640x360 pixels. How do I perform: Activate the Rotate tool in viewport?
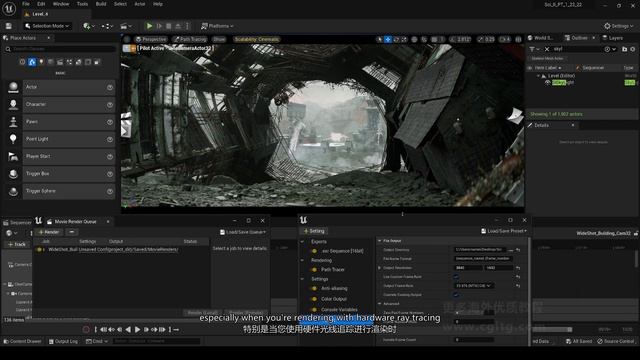(x=396, y=39)
